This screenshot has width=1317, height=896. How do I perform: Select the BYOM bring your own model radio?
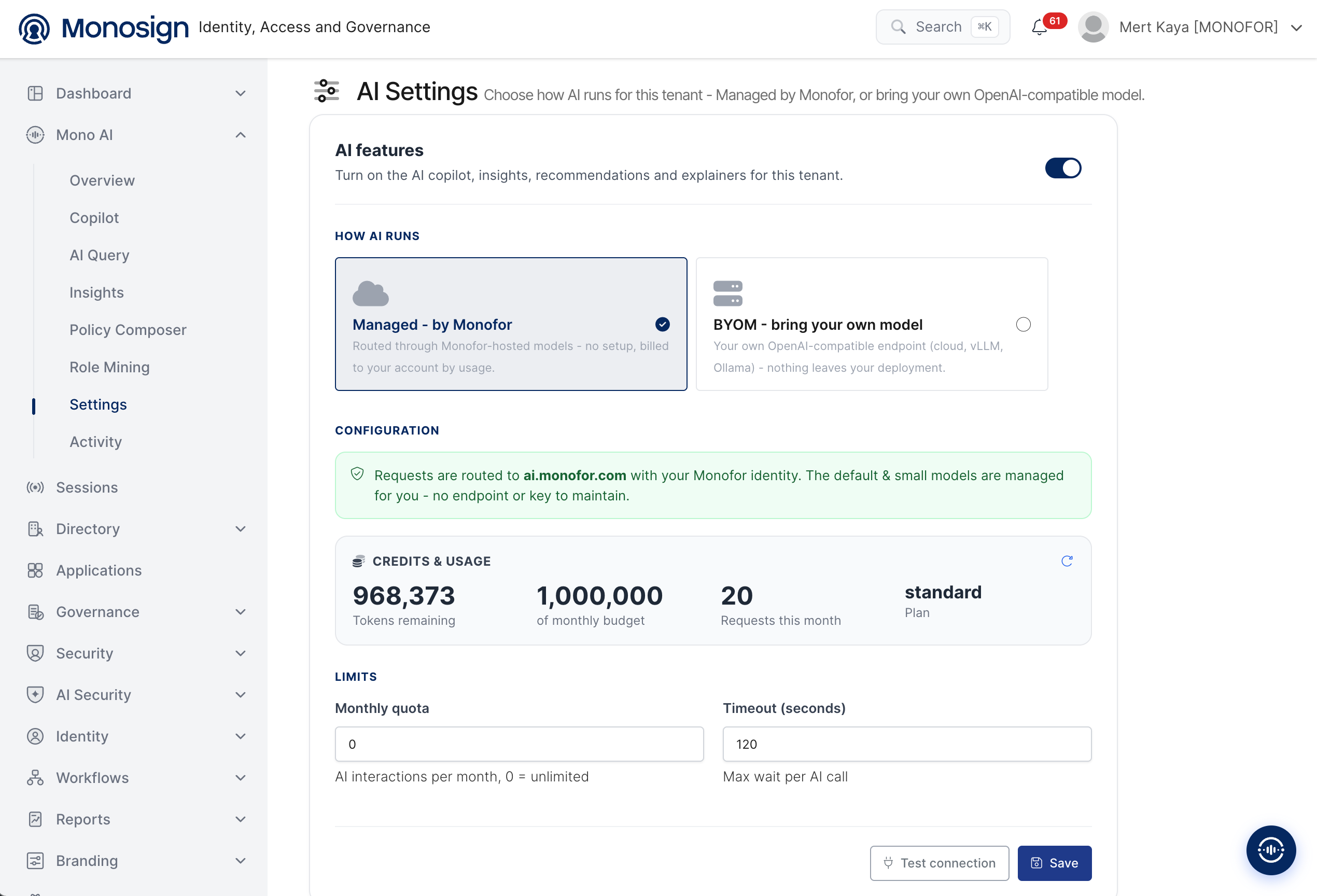click(1024, 325)
